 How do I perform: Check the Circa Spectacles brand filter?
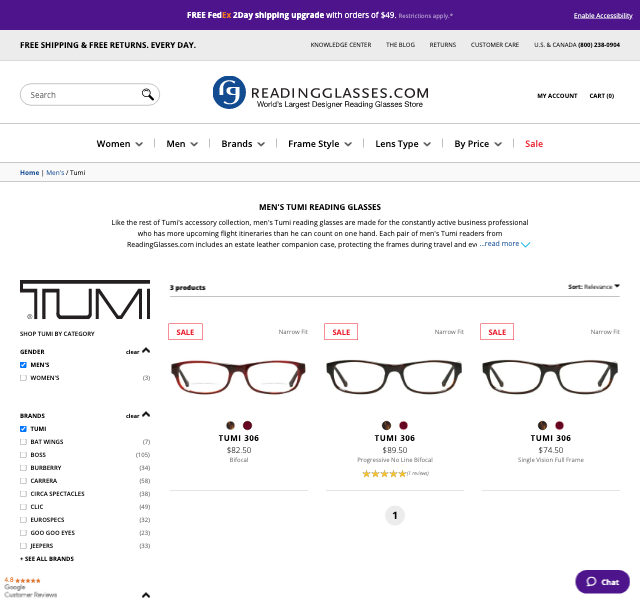coord(23,494)
